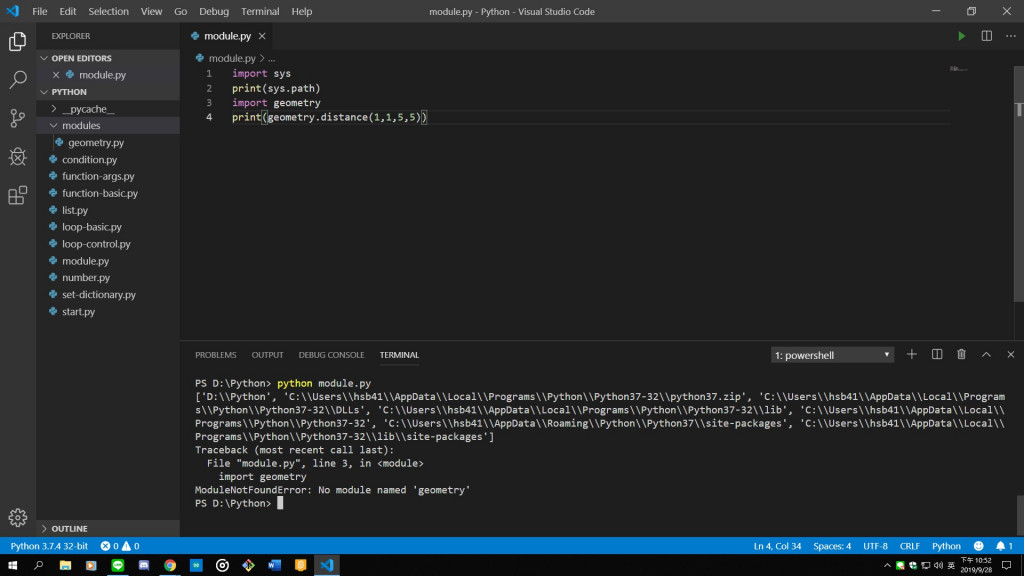The width and height of the screenshot is (1024, 576).
Task: Open Discord from the taskbar
Action: (144, 565)
